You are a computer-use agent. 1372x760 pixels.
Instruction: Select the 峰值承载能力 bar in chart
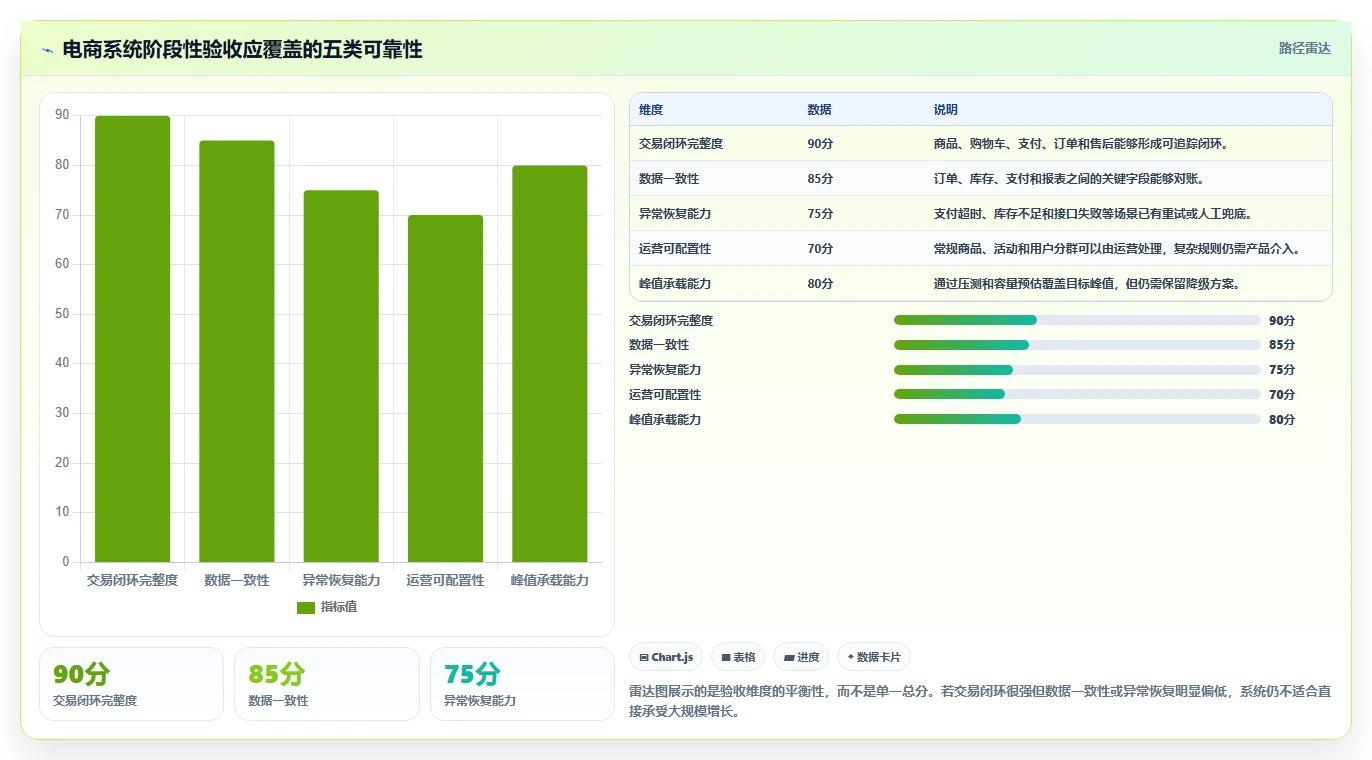tap(549, 364)
